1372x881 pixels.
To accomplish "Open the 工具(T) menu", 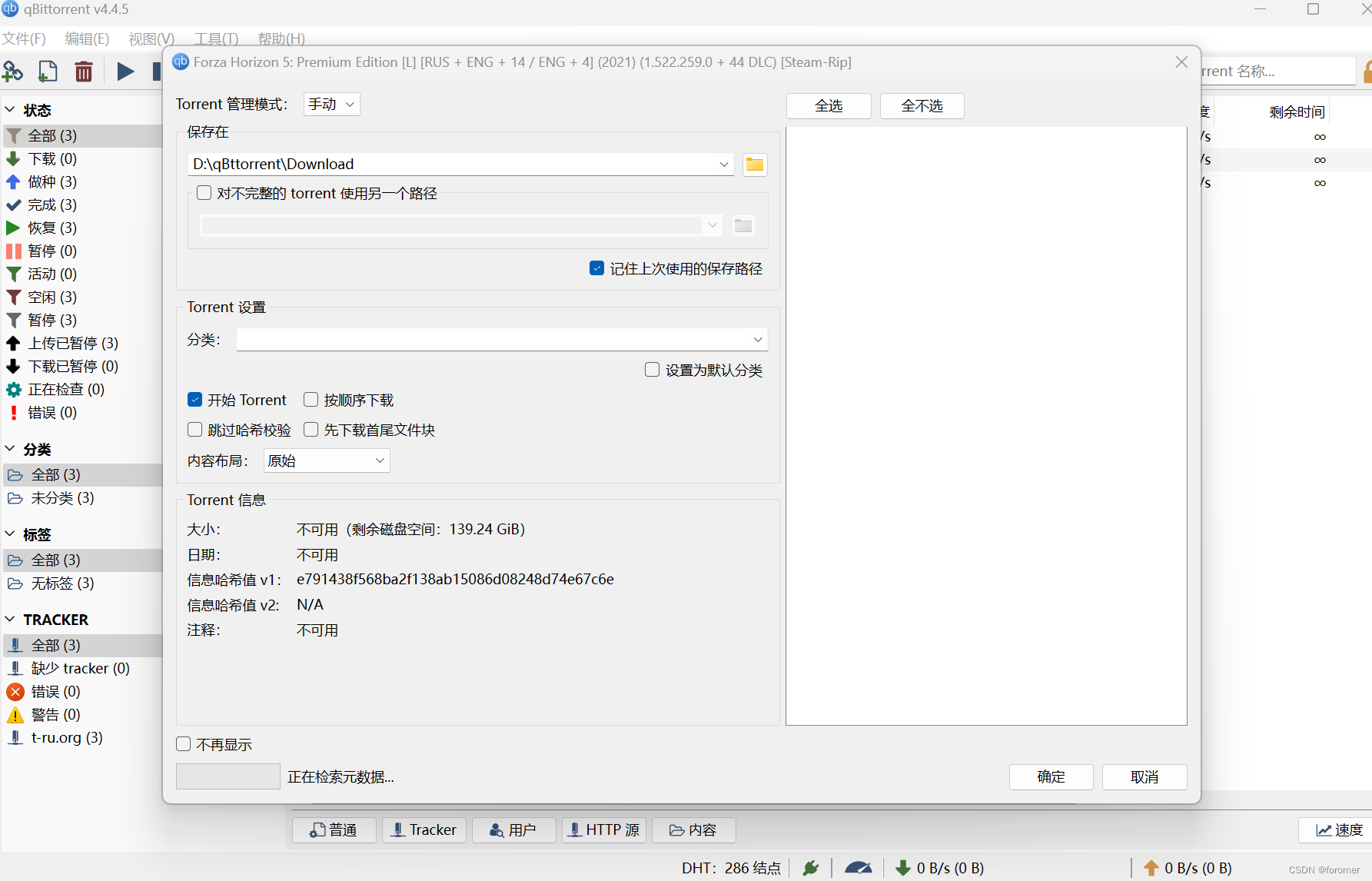I will [215, 38].
